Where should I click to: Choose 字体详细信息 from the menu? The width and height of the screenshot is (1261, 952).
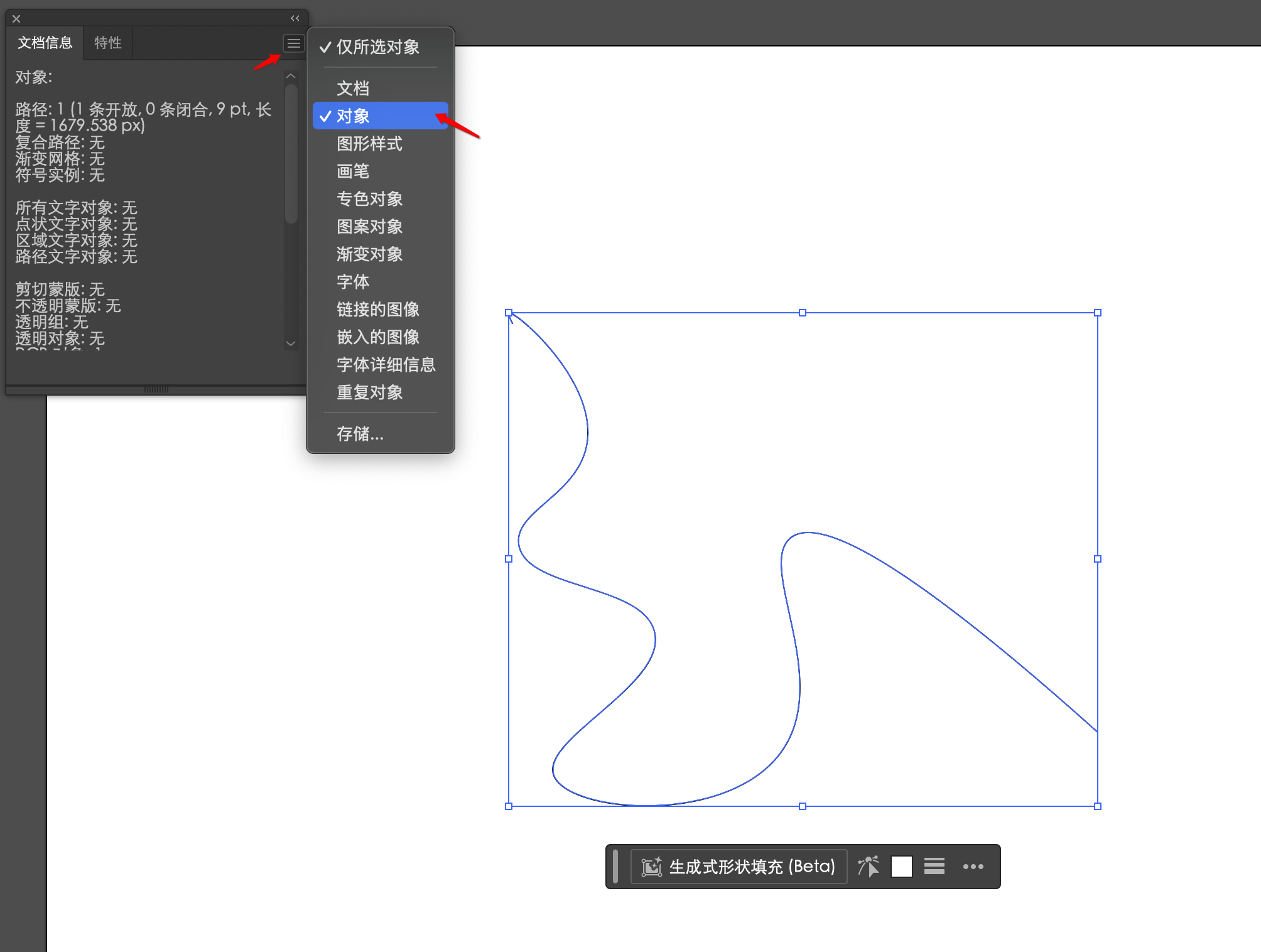click(x=386, y=365)
